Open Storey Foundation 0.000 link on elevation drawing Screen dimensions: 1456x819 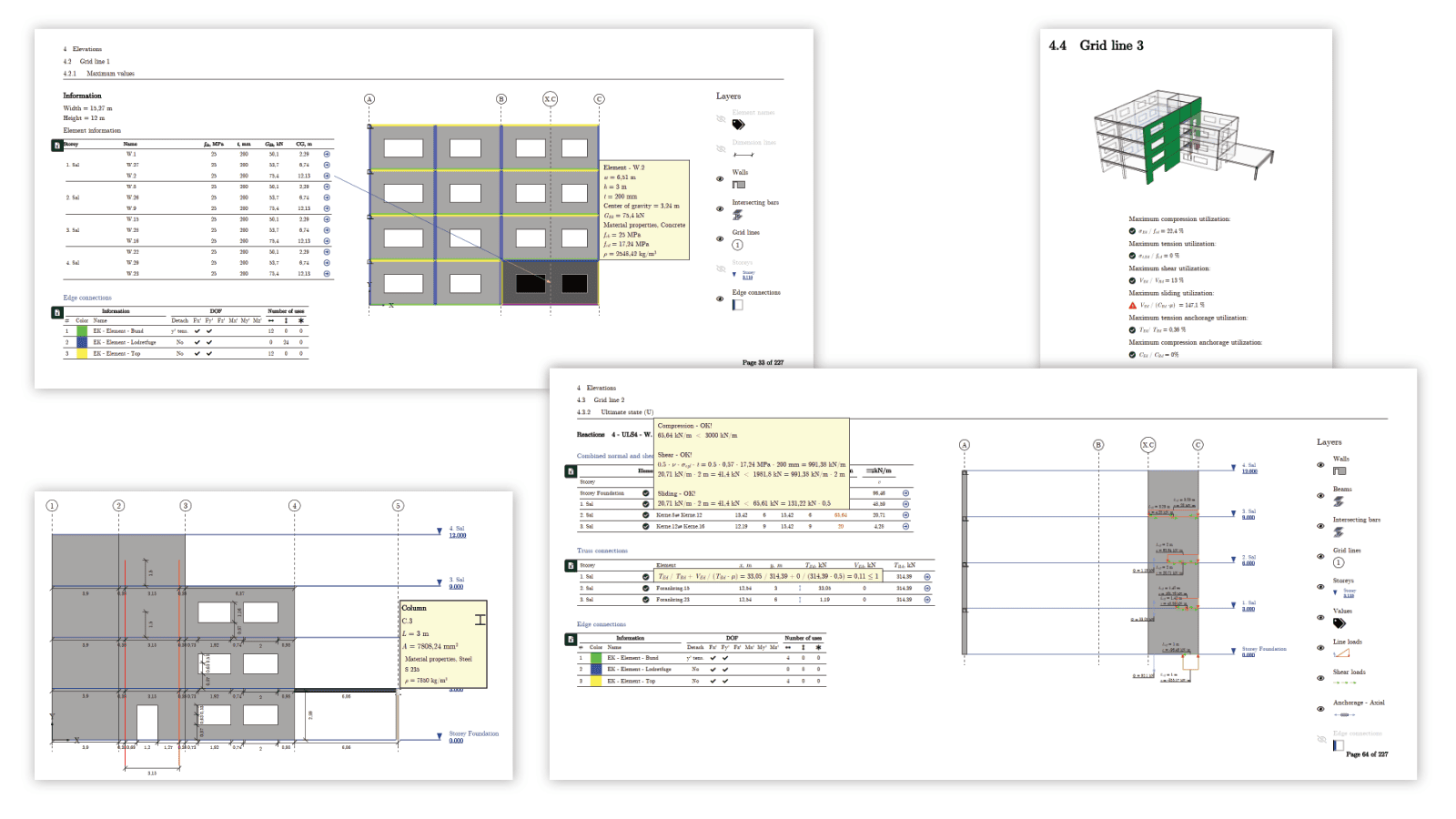tap(456, 741)
